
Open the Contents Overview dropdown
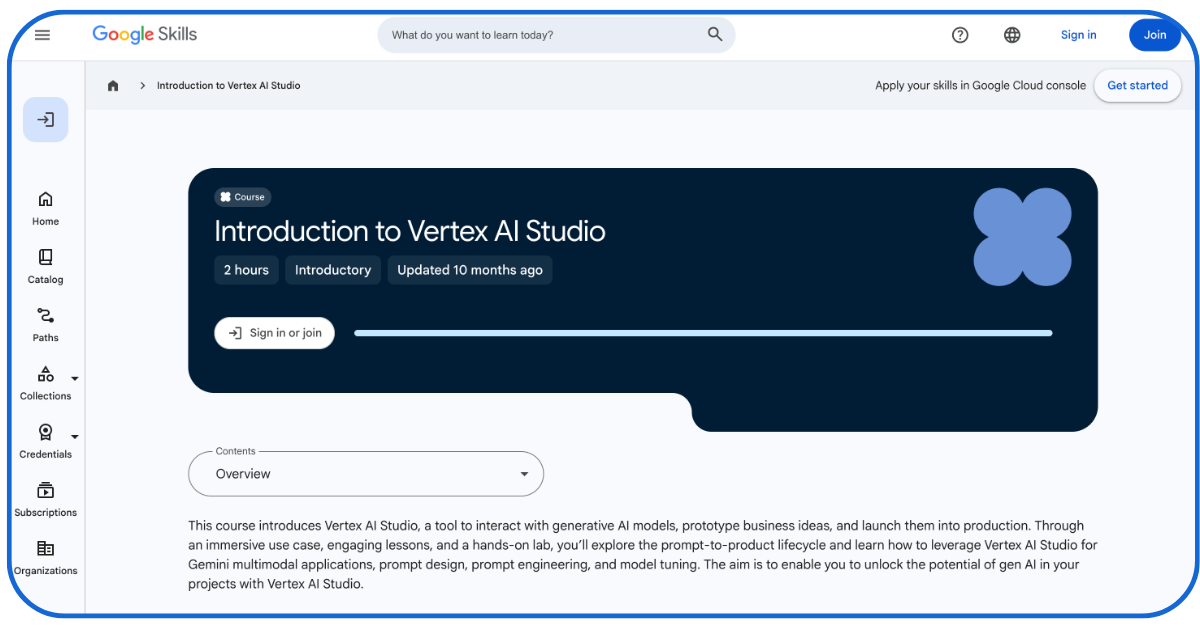coord(366,474)
